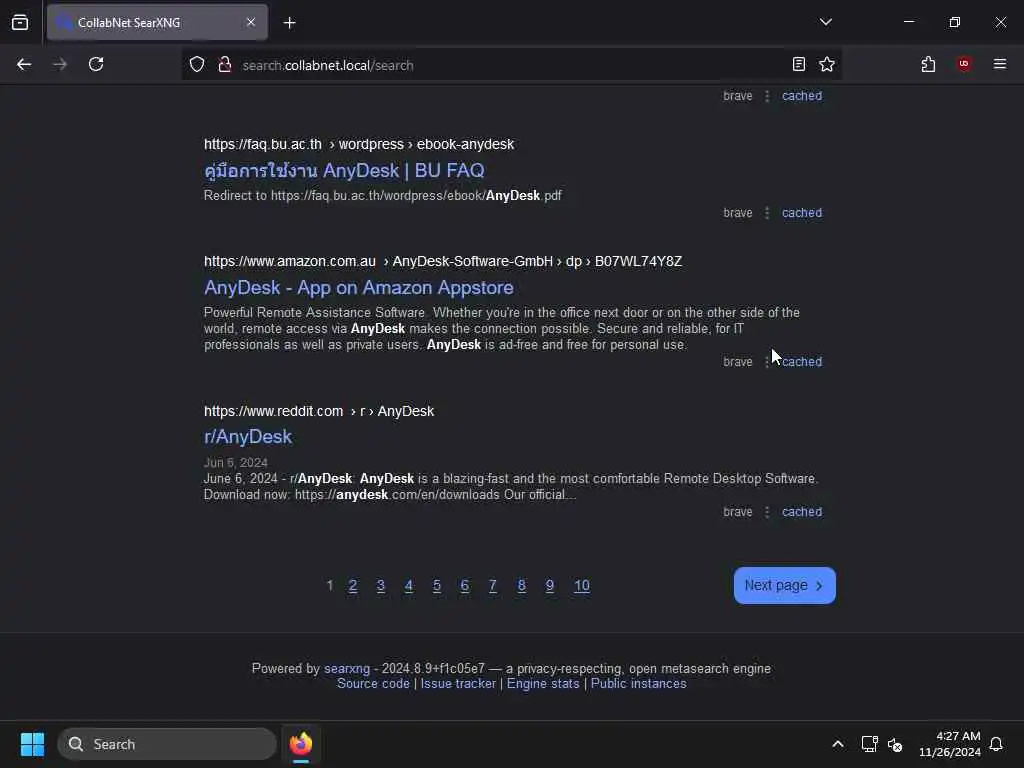Screen dimensions: 1024x768
Task: Open the Engine stats footer link
Action: [x=543, y=684]
